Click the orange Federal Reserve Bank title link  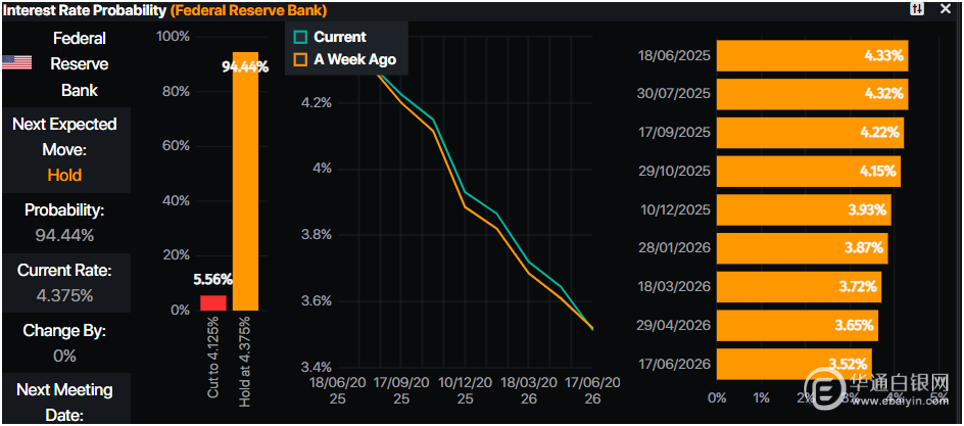coord(248,10)
